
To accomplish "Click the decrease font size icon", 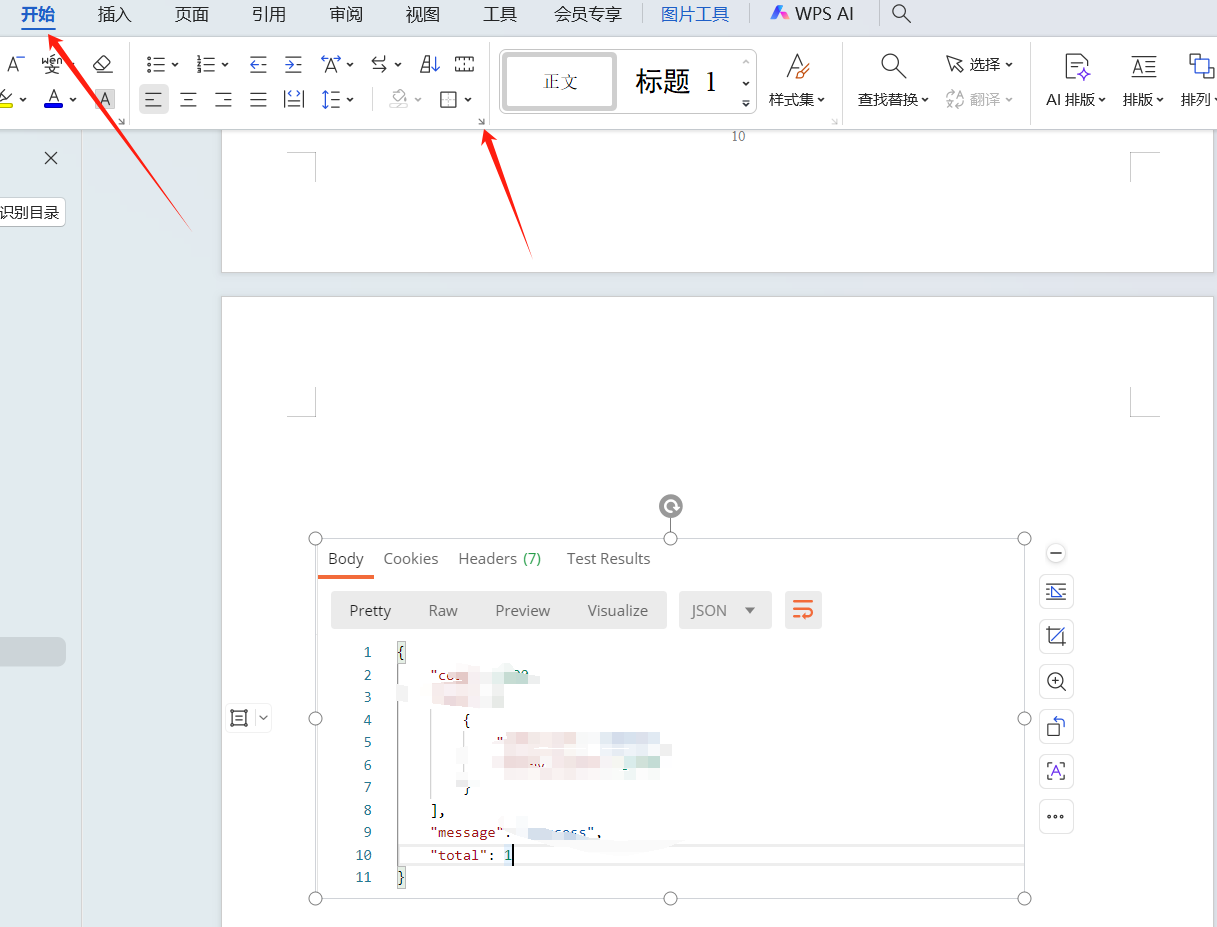I will pyautogui.click(x=15, y=65).
